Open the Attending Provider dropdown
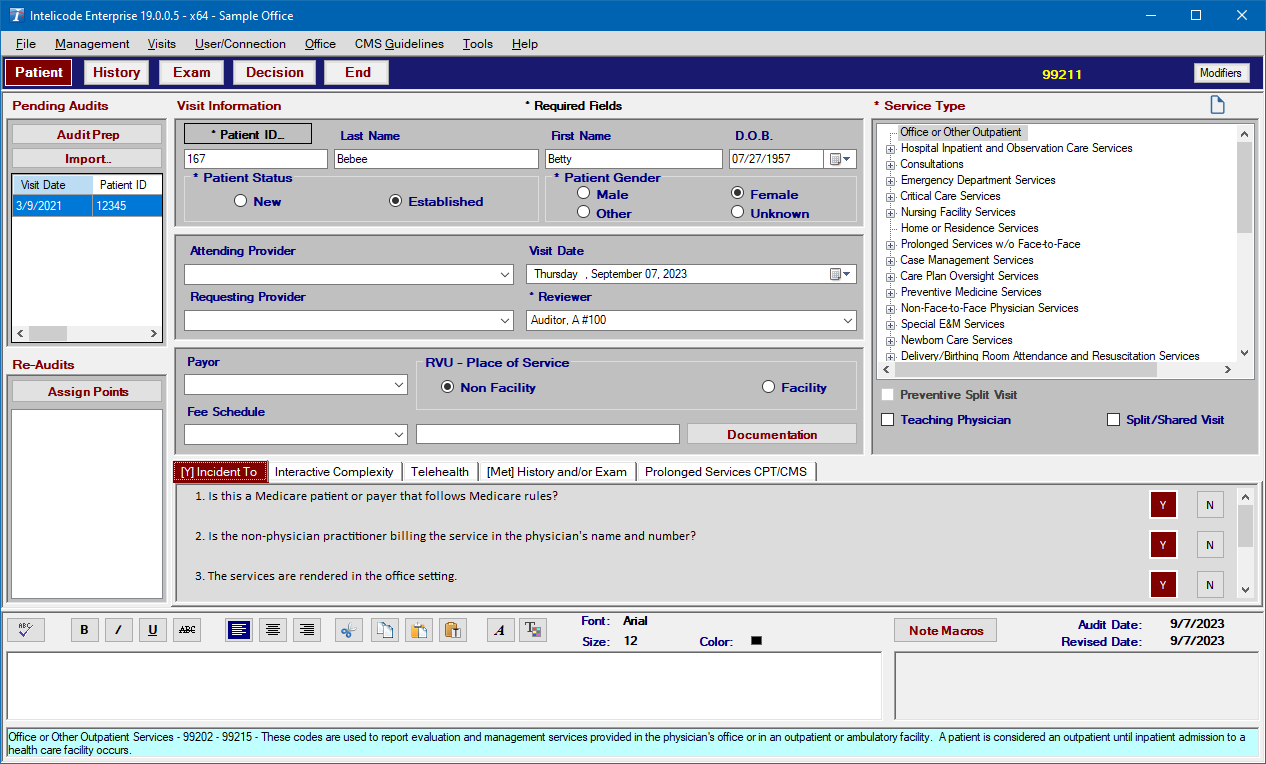1266x764 pixels. pos(504,275)
